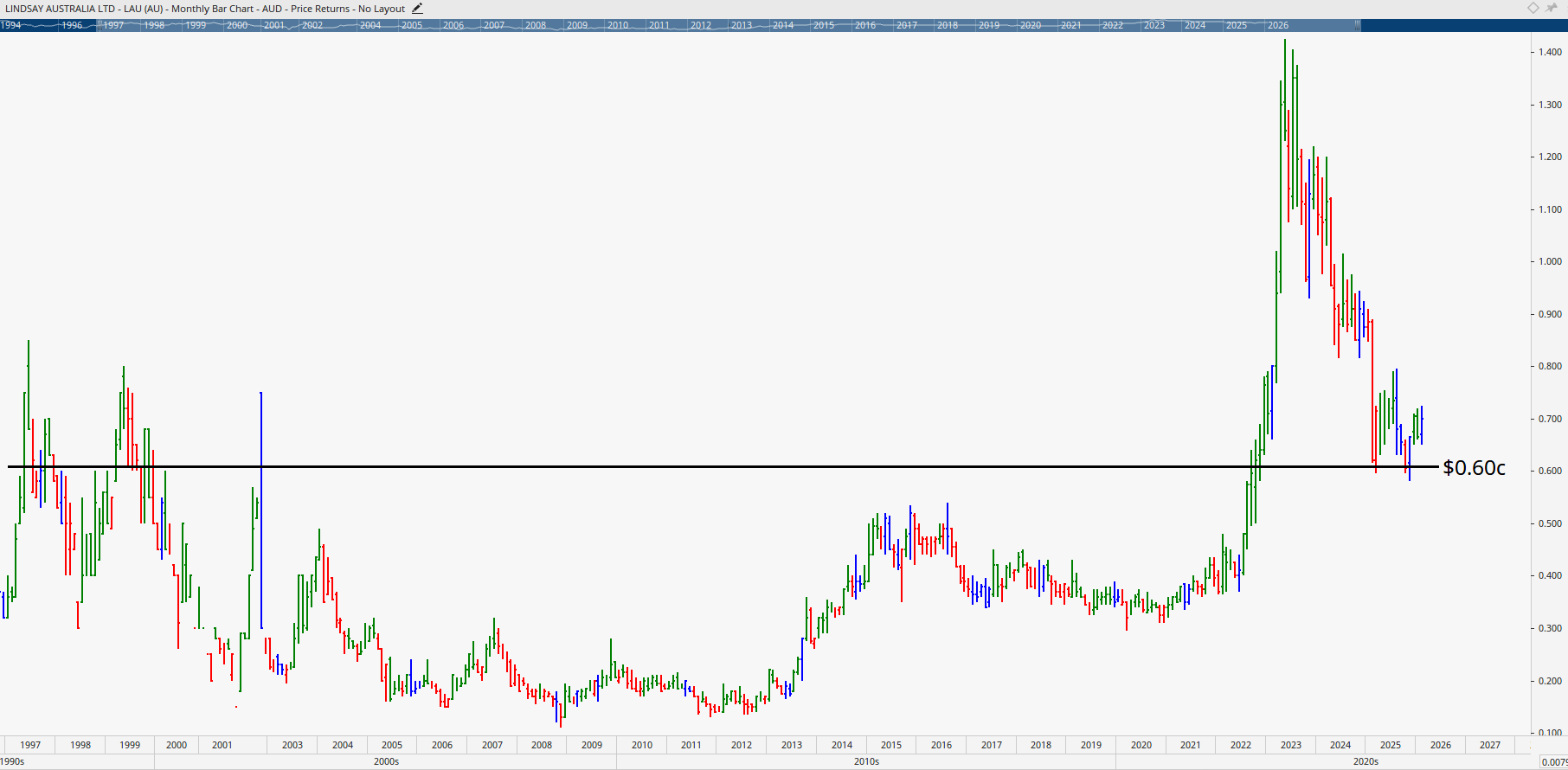
Task: Click 2025 on the bottom date axis
Action: click(x=1391, y=745)
